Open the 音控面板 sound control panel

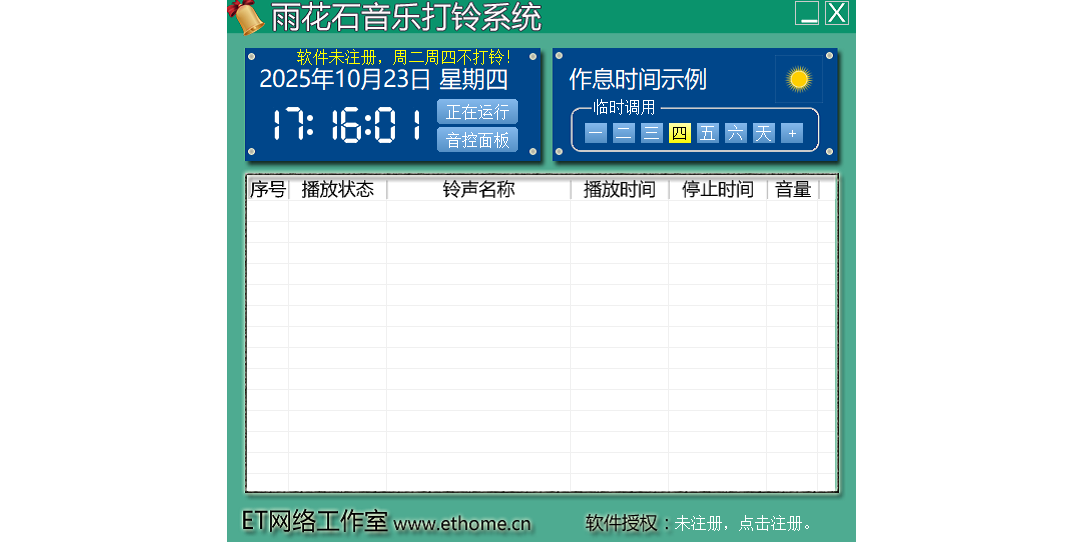pyautogui.click(x=477, y=140)
